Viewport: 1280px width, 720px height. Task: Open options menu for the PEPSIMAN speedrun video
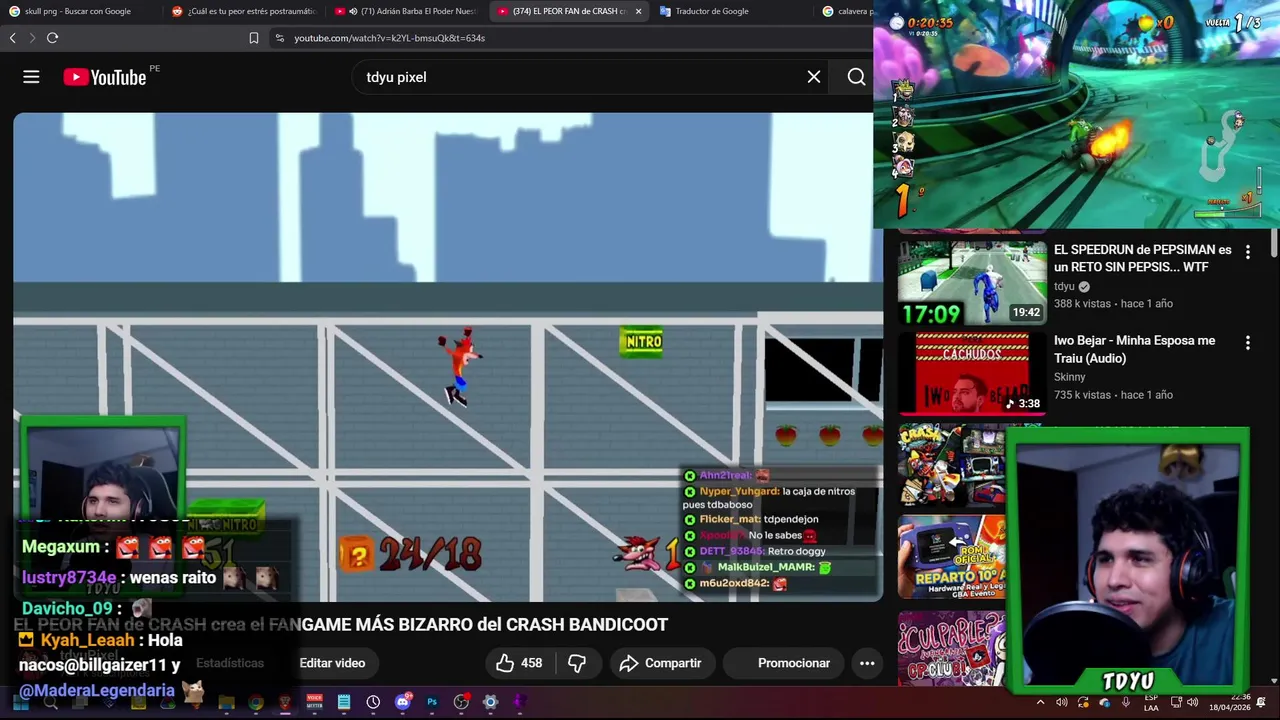(x=1247, y=252)
